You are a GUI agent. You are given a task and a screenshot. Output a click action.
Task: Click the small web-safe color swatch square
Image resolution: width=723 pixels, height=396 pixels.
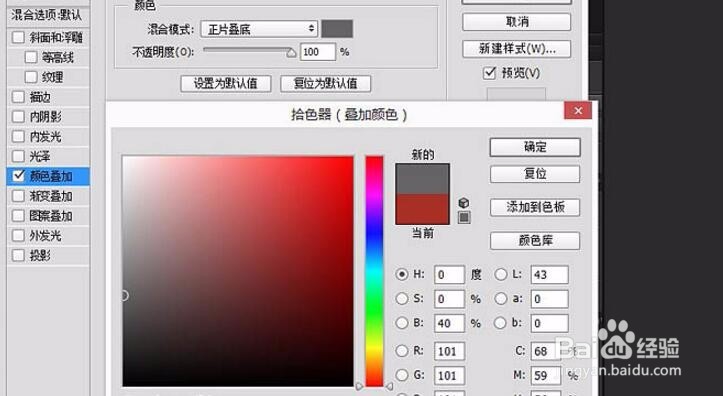point(464,217)
